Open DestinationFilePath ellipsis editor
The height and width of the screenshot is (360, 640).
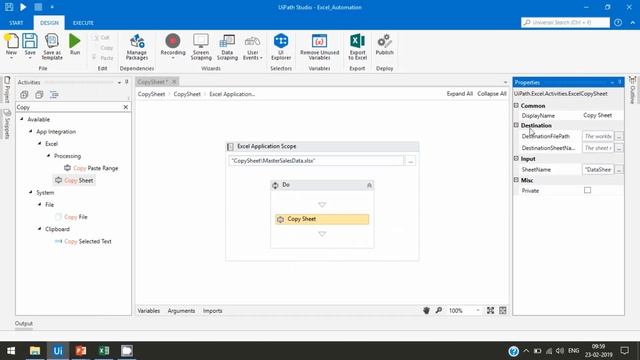(619, 136)
